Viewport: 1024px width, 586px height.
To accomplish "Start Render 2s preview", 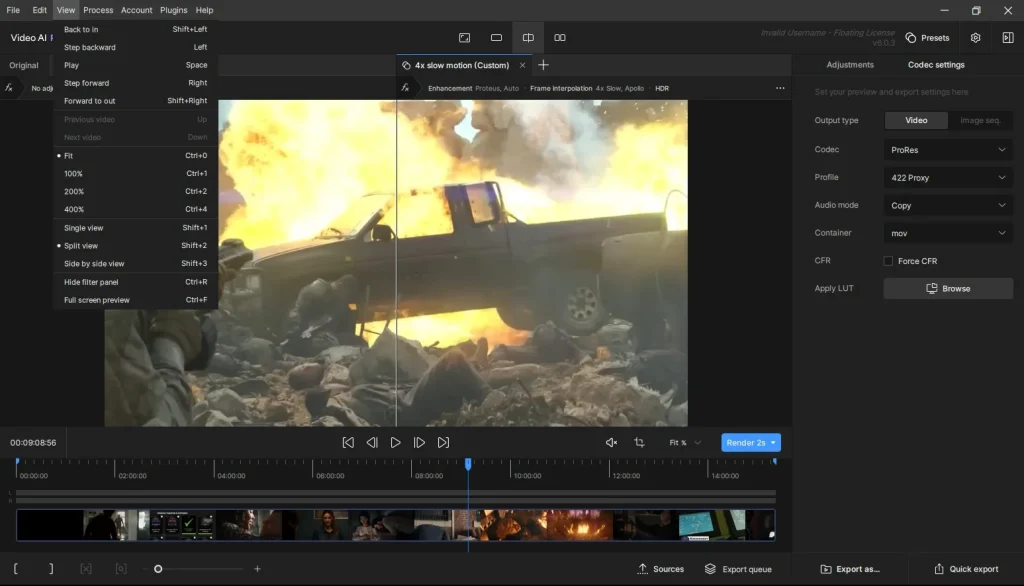I will [745, 442].
